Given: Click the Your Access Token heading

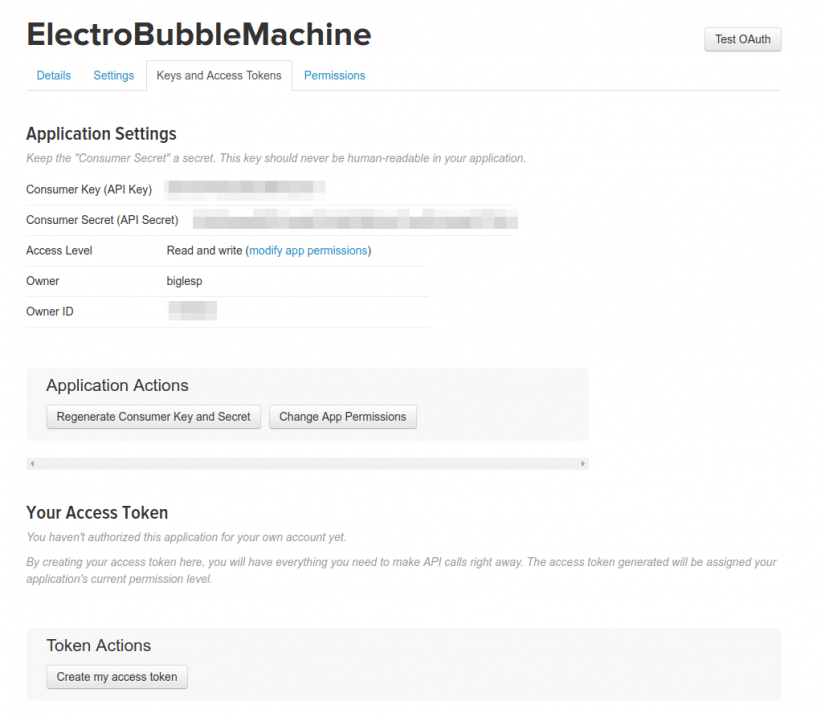Looking at the screenshot, I should (97, 513).
